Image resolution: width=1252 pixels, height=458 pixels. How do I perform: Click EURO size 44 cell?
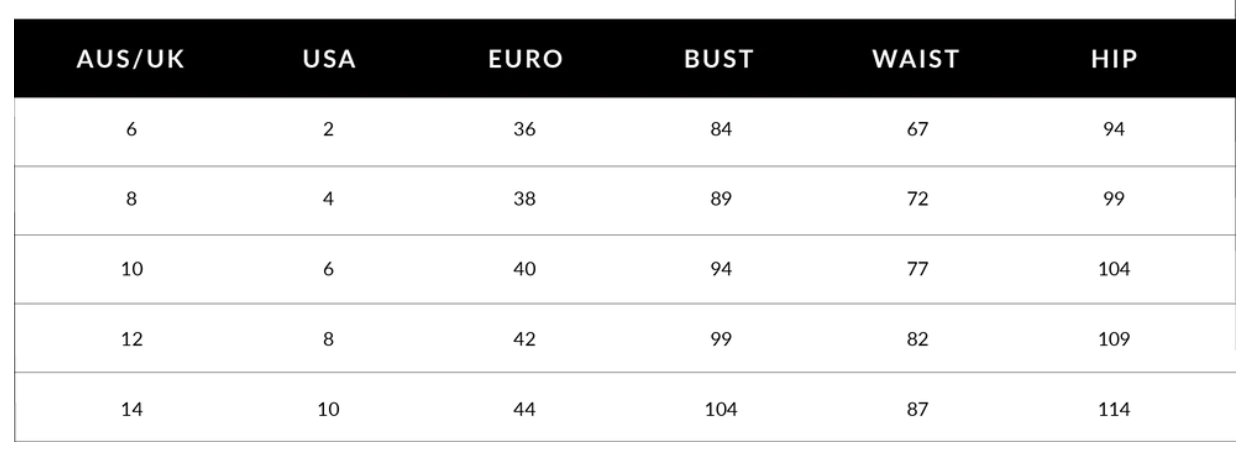[x=523, y=408]
